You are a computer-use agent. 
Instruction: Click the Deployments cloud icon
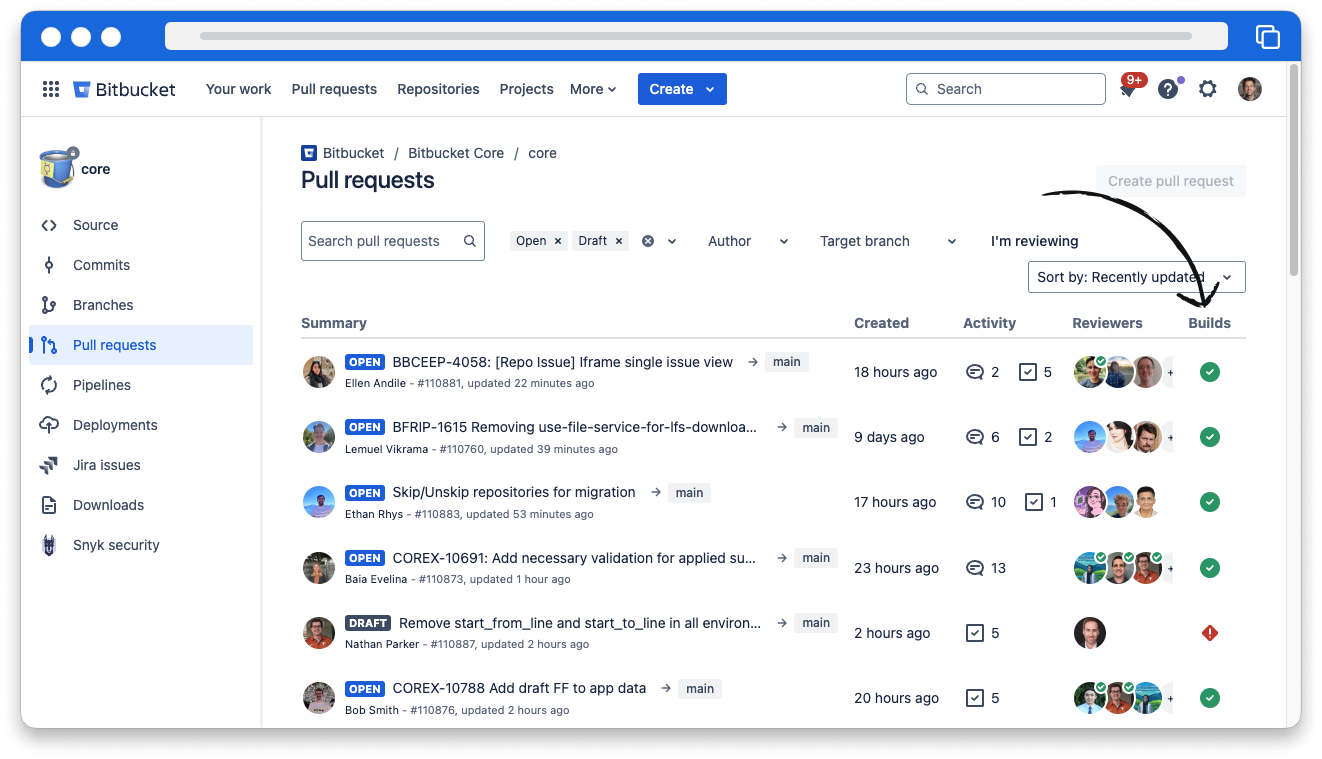tap(49, 425)
